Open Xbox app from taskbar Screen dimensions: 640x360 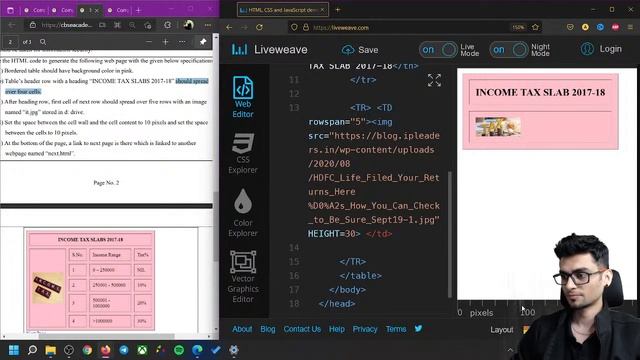(142, 350)
